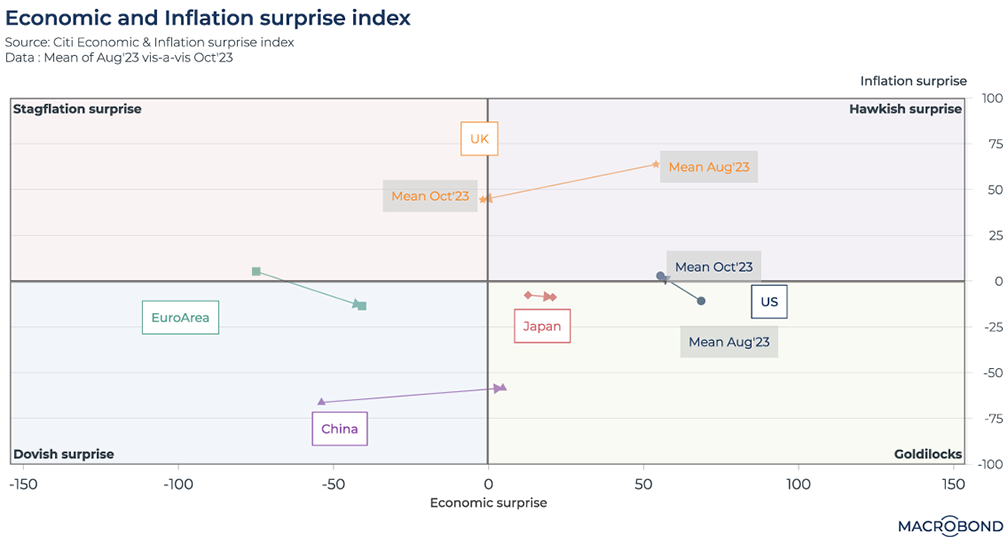Click the EuroArea square marker near the arrowhead
This screenshot has height=542, width=1008.
pyautogui.click(x=361, y=305)
